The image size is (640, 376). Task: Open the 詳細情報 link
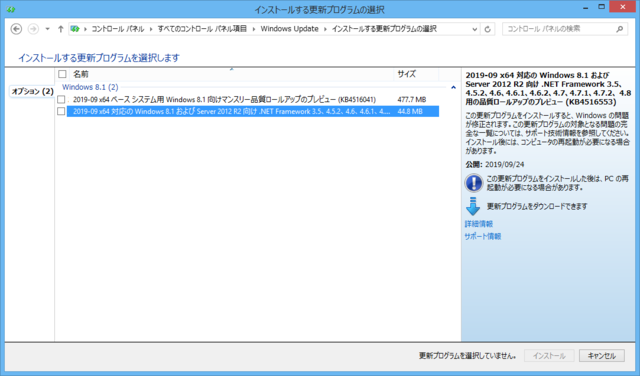(479, 224)
